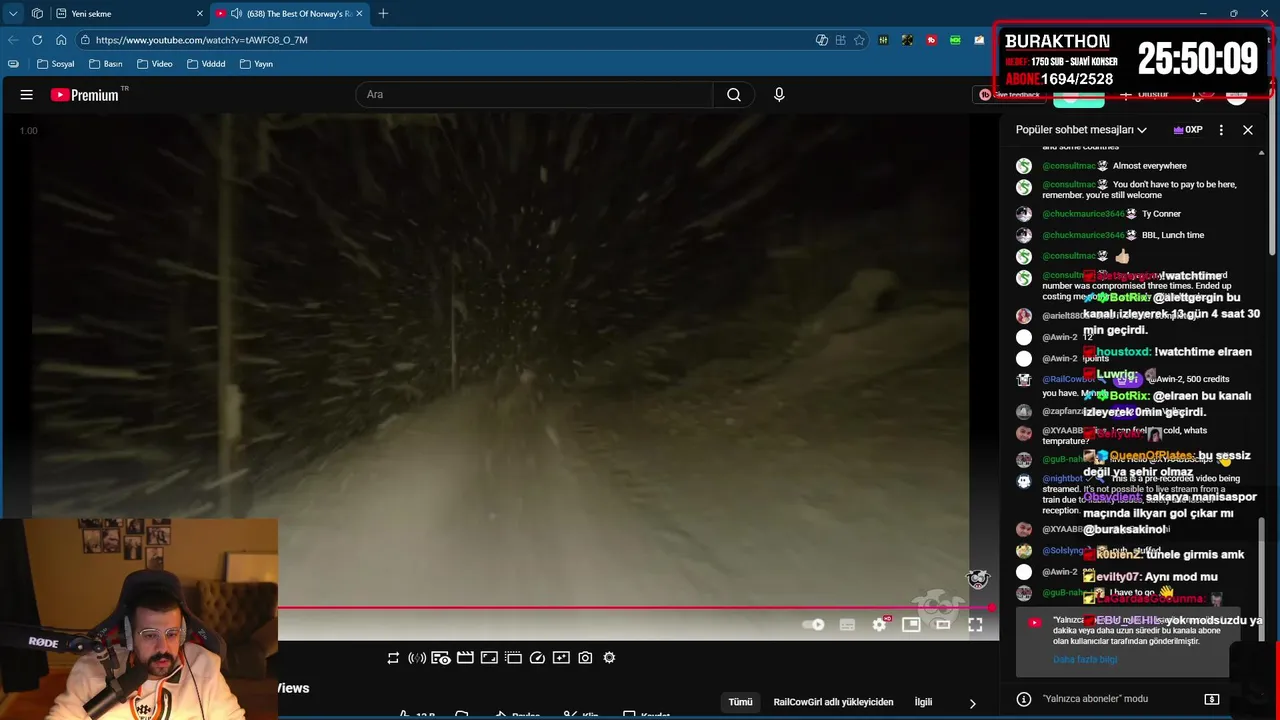Open the tab search dropdown arrow
Screen dimensions: 1280x720
pyautogui.click(x=13, y=14)
